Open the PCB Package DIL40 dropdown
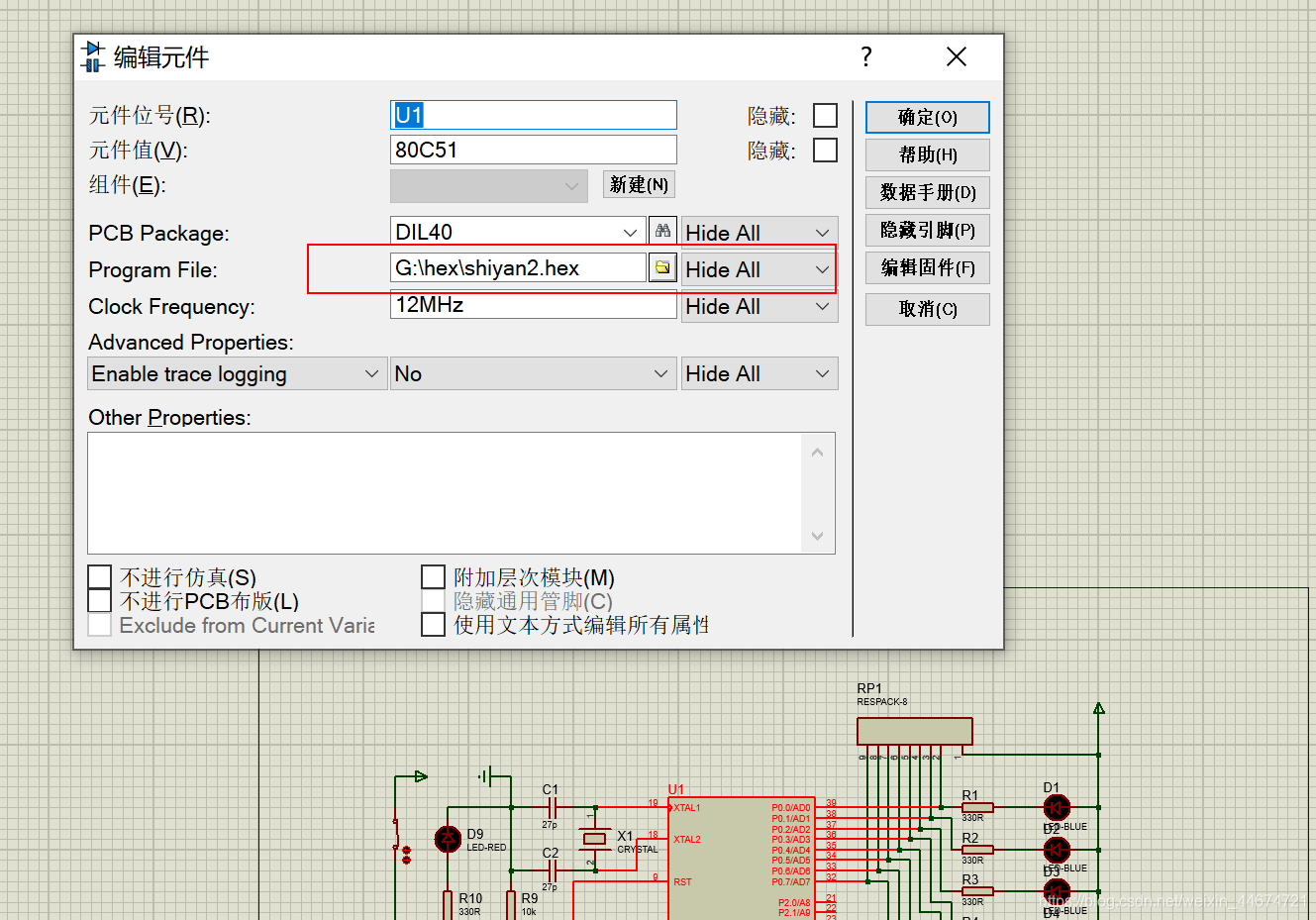 [x=631, y=232]
